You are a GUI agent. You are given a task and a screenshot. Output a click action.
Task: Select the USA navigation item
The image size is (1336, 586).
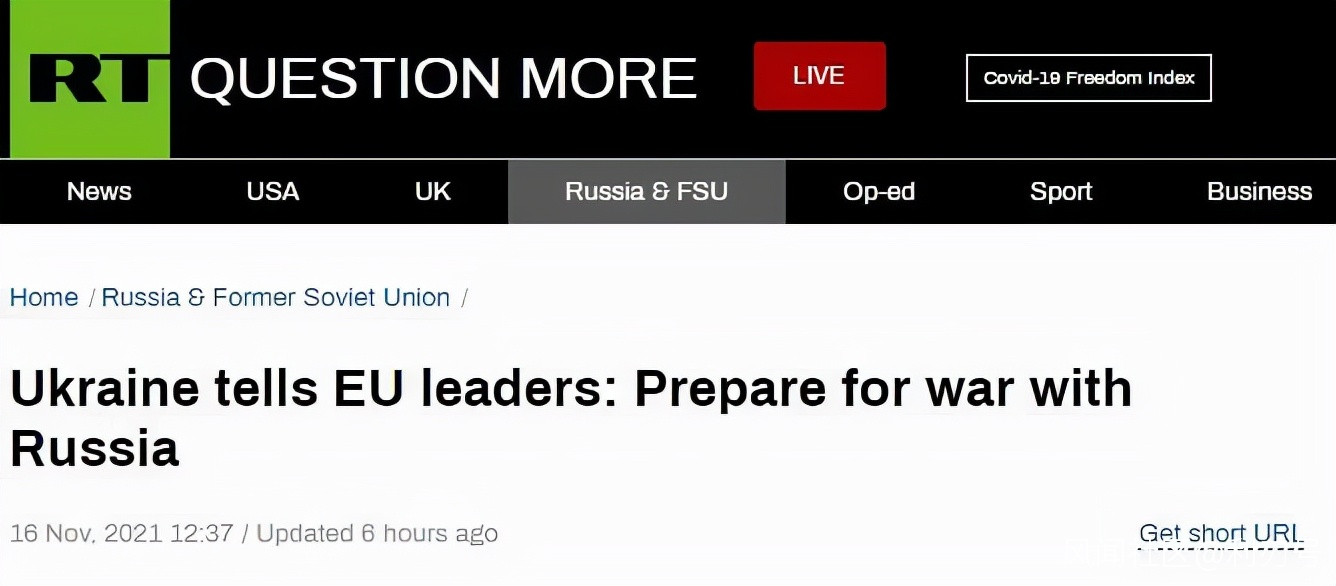(272, 191)
